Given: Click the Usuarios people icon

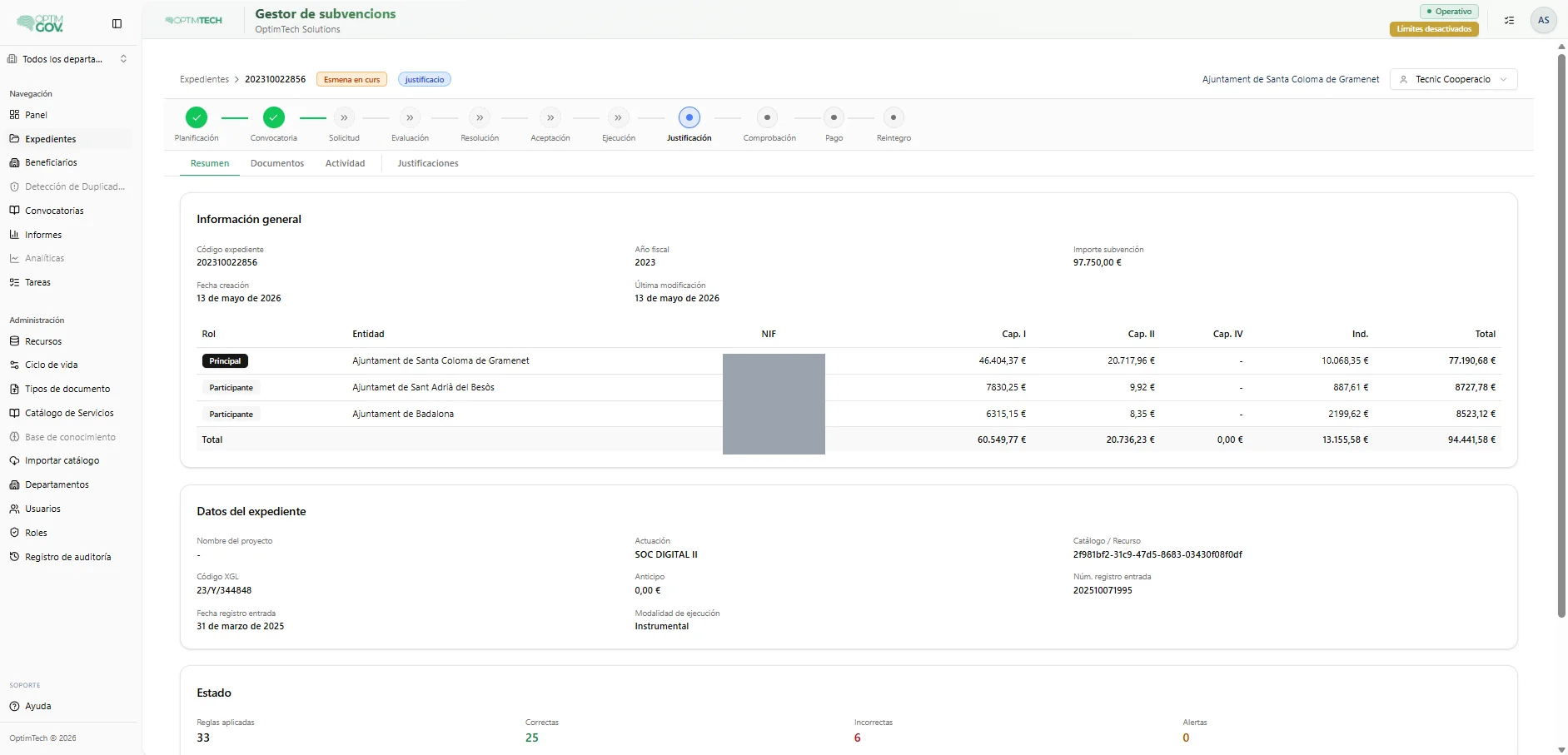Looking at the screenshot, I should [14, 509].
